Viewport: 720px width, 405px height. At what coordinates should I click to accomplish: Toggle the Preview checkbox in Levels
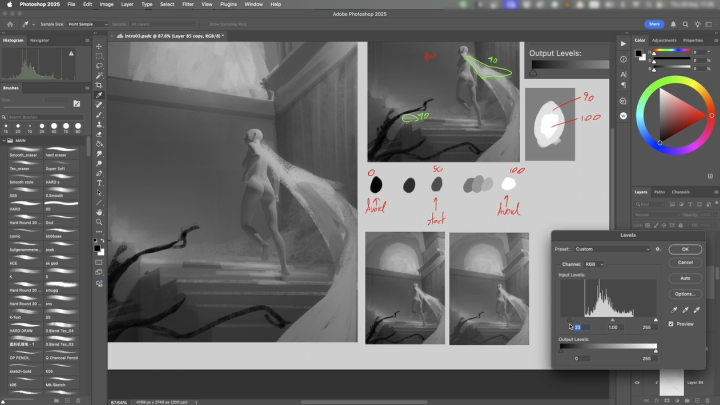(670, 324)
